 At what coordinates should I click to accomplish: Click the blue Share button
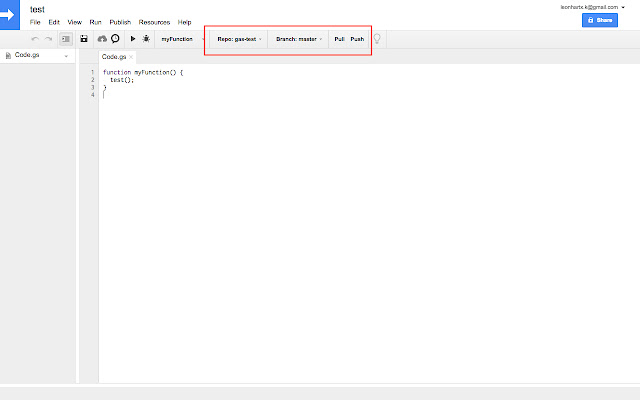click(x=600, y=20)
